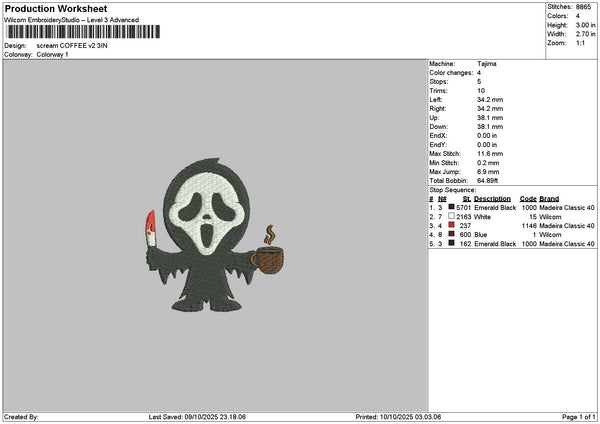Image resolution: width=600 pixels, height=424 pixels.
Task: Click the 'Printed: 10/10/2025' footer text
Action: click(x=398, y=417)
